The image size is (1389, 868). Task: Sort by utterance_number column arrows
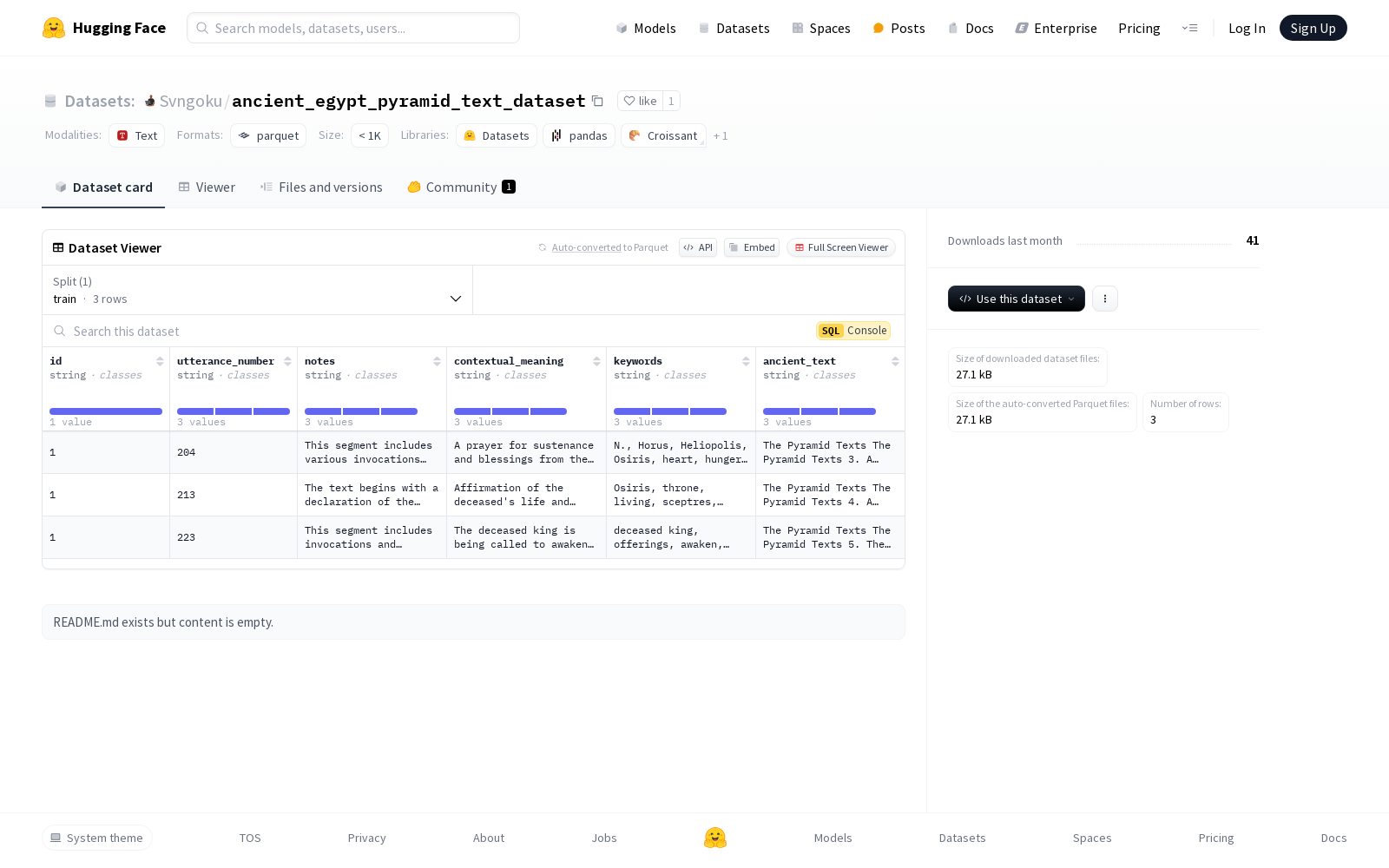287,361
